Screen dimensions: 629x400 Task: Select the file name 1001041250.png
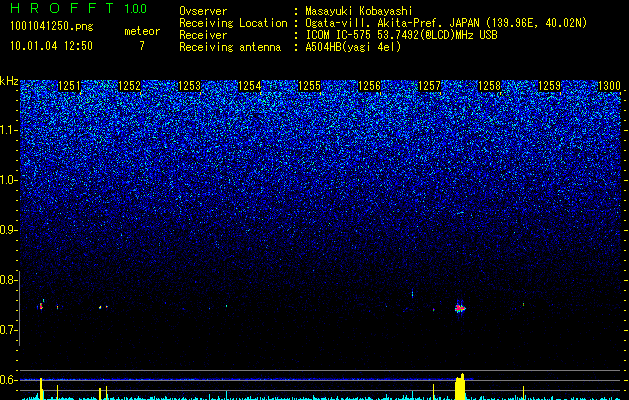tap(52, 27)
